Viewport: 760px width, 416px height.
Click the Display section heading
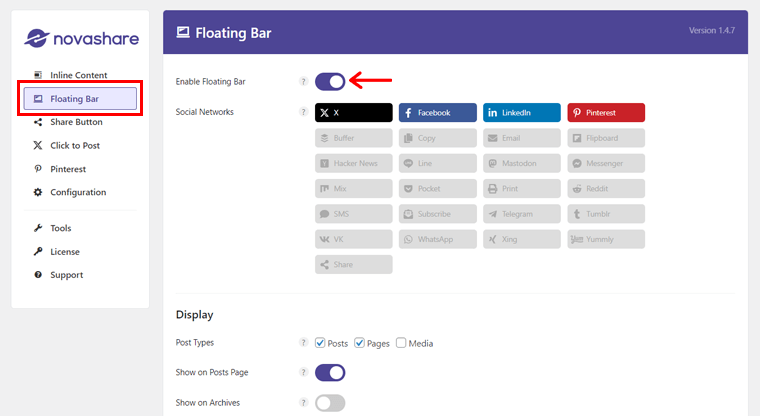point(194,315)
